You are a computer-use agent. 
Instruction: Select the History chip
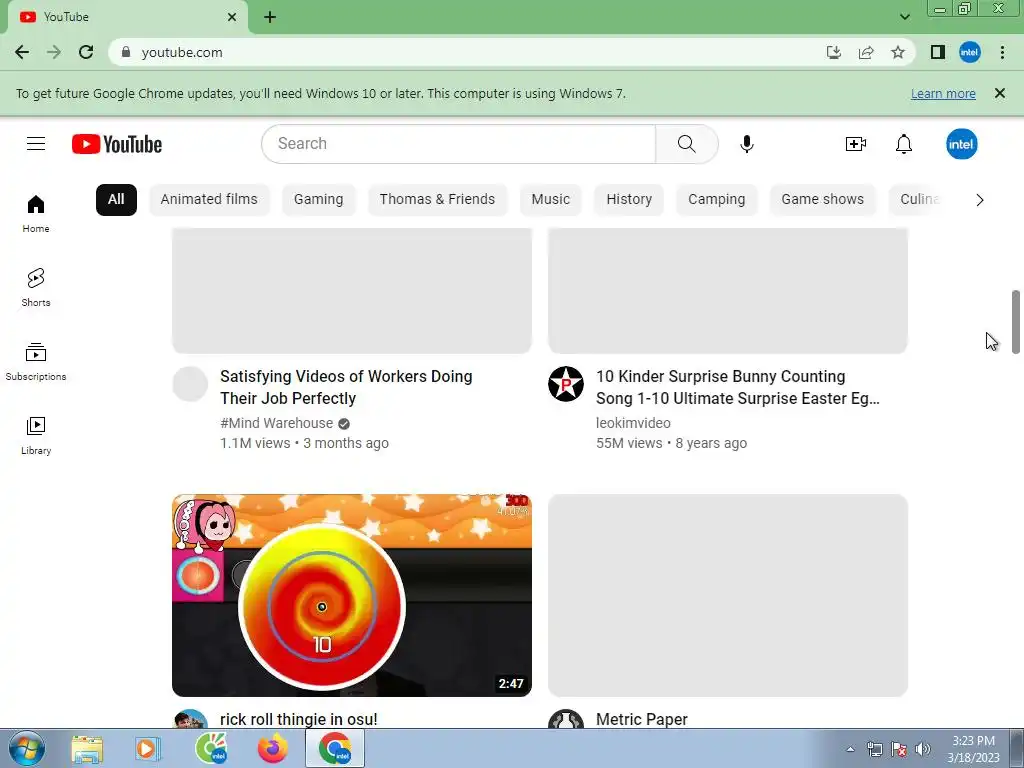[629, 200]
